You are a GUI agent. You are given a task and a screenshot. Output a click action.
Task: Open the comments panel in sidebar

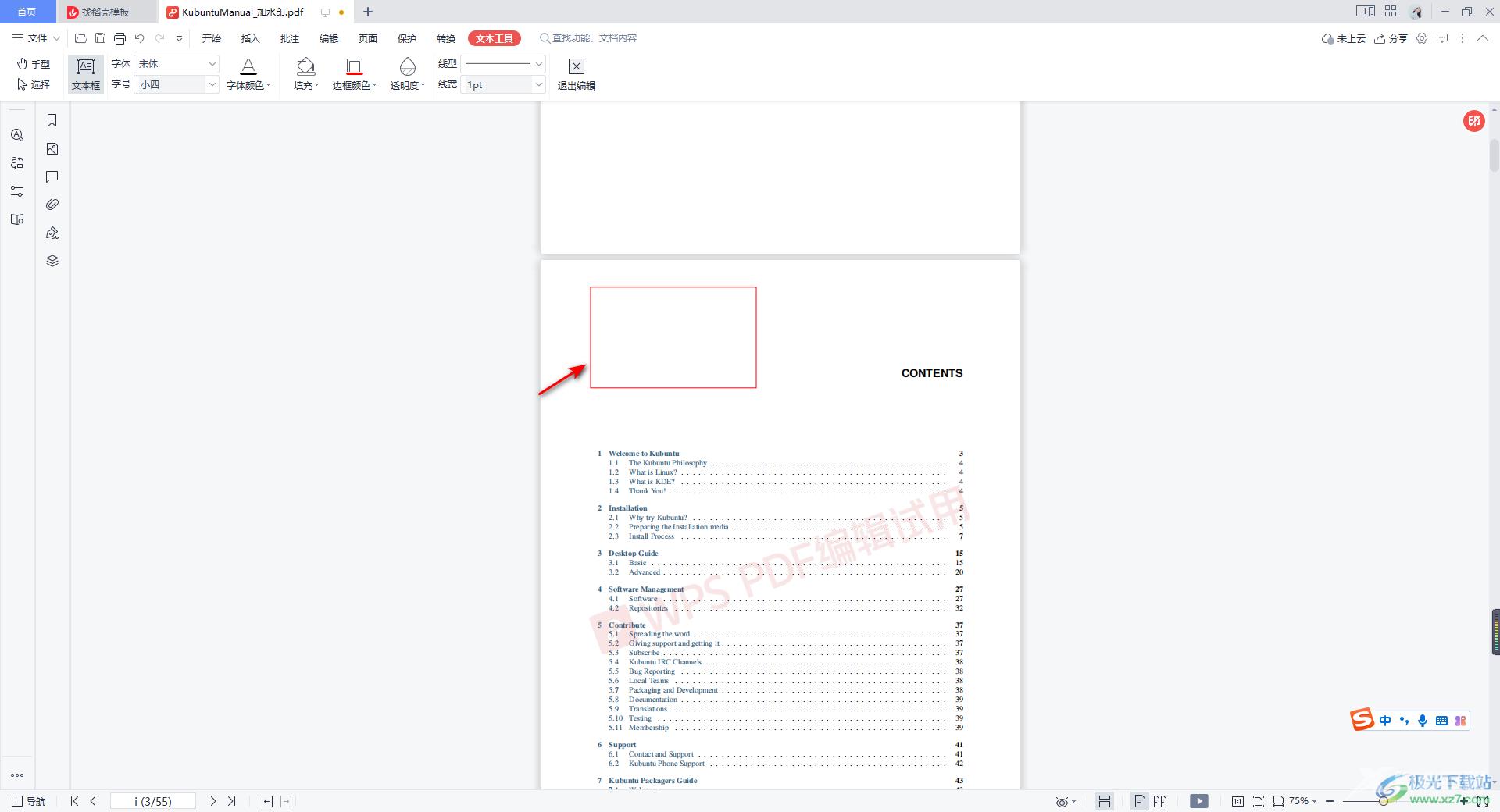coord(52,176)
